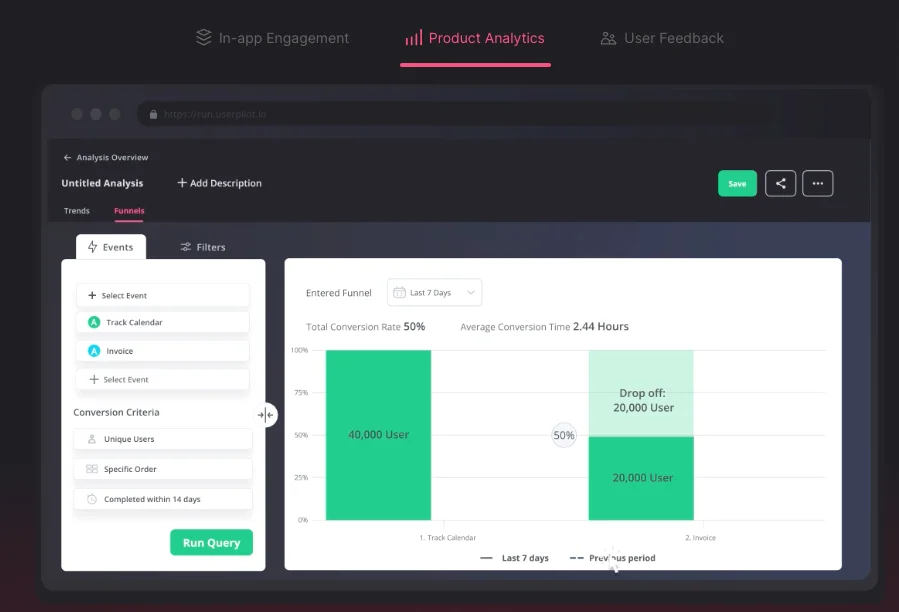The height and width of the screenshot is (612, 899).
Task: Switch to the User Feedback tab
Action: [x=662, y=38]
